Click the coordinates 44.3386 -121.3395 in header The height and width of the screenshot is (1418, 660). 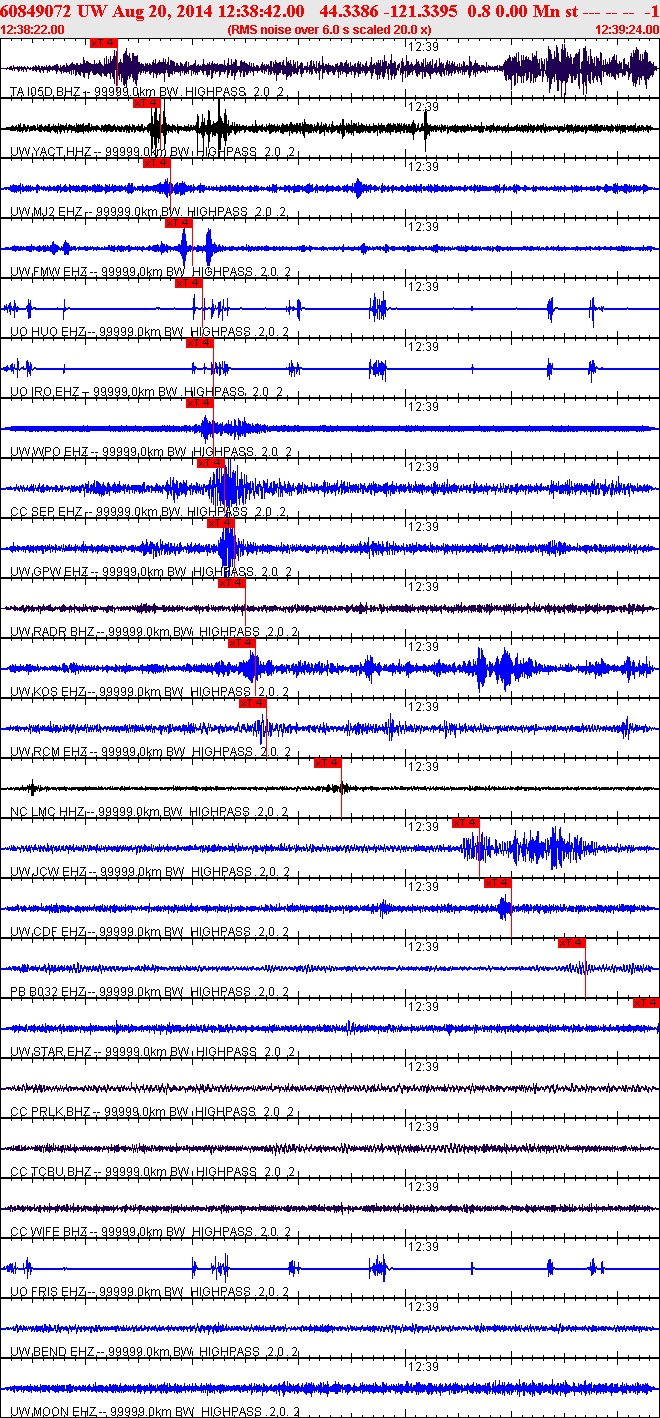[389, 11]
